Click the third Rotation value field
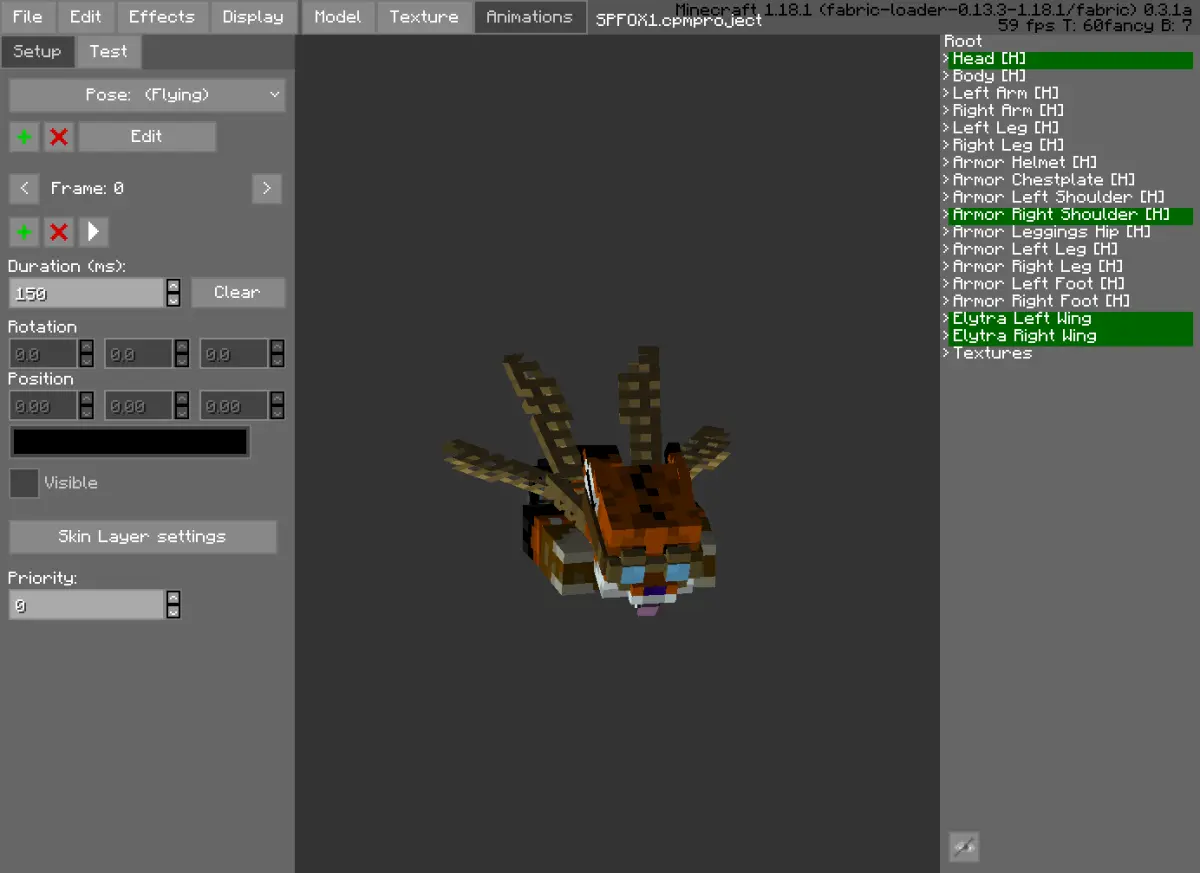Image resolution: width=1200 pixels, height=873 pixels. [x=234, y=354]
